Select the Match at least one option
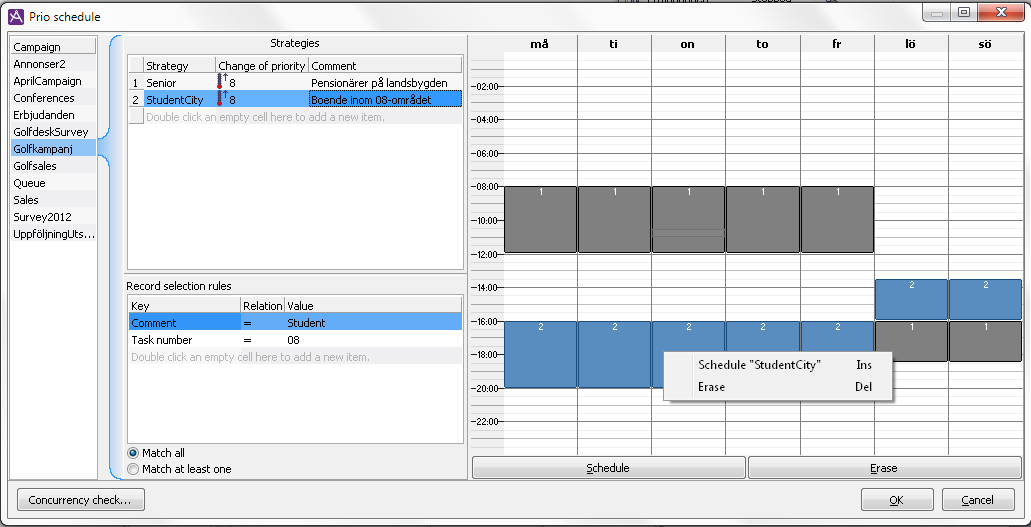This screenshot has height=527, width=1031. click(133, 469)
